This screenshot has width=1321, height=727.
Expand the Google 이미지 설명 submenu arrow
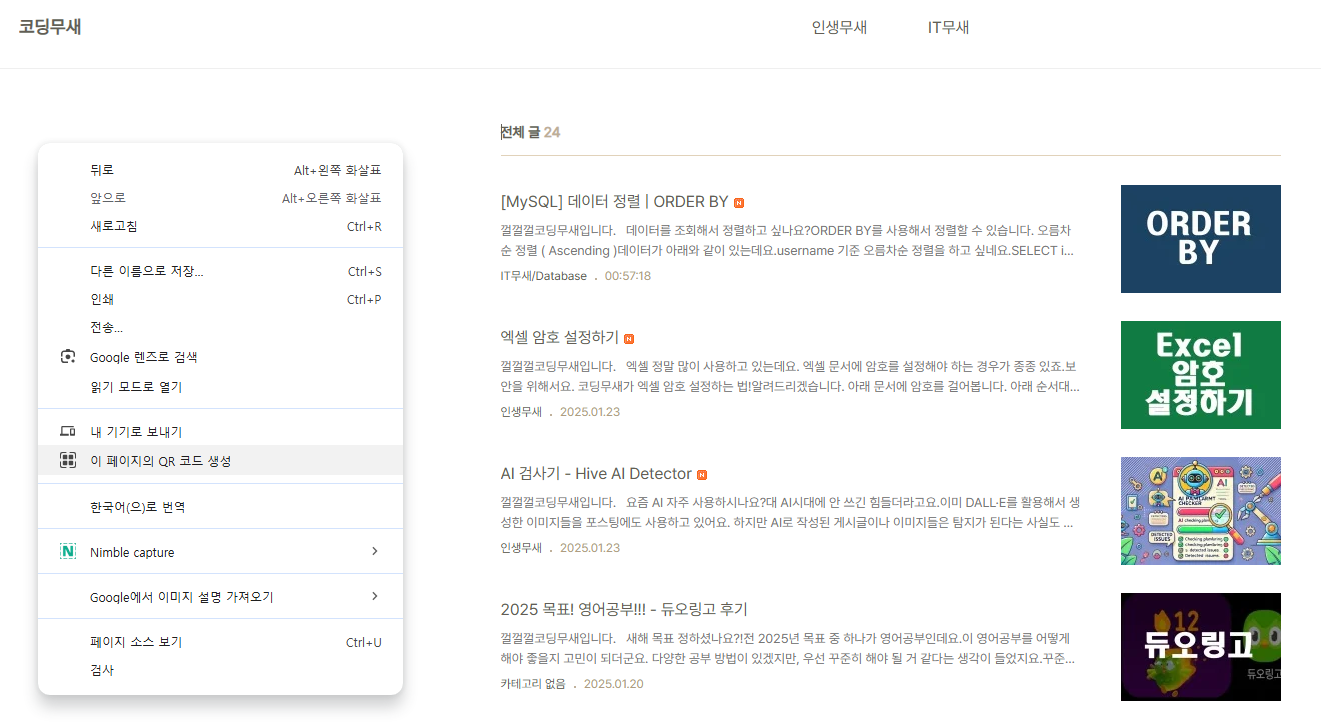(x=375, y=596)
